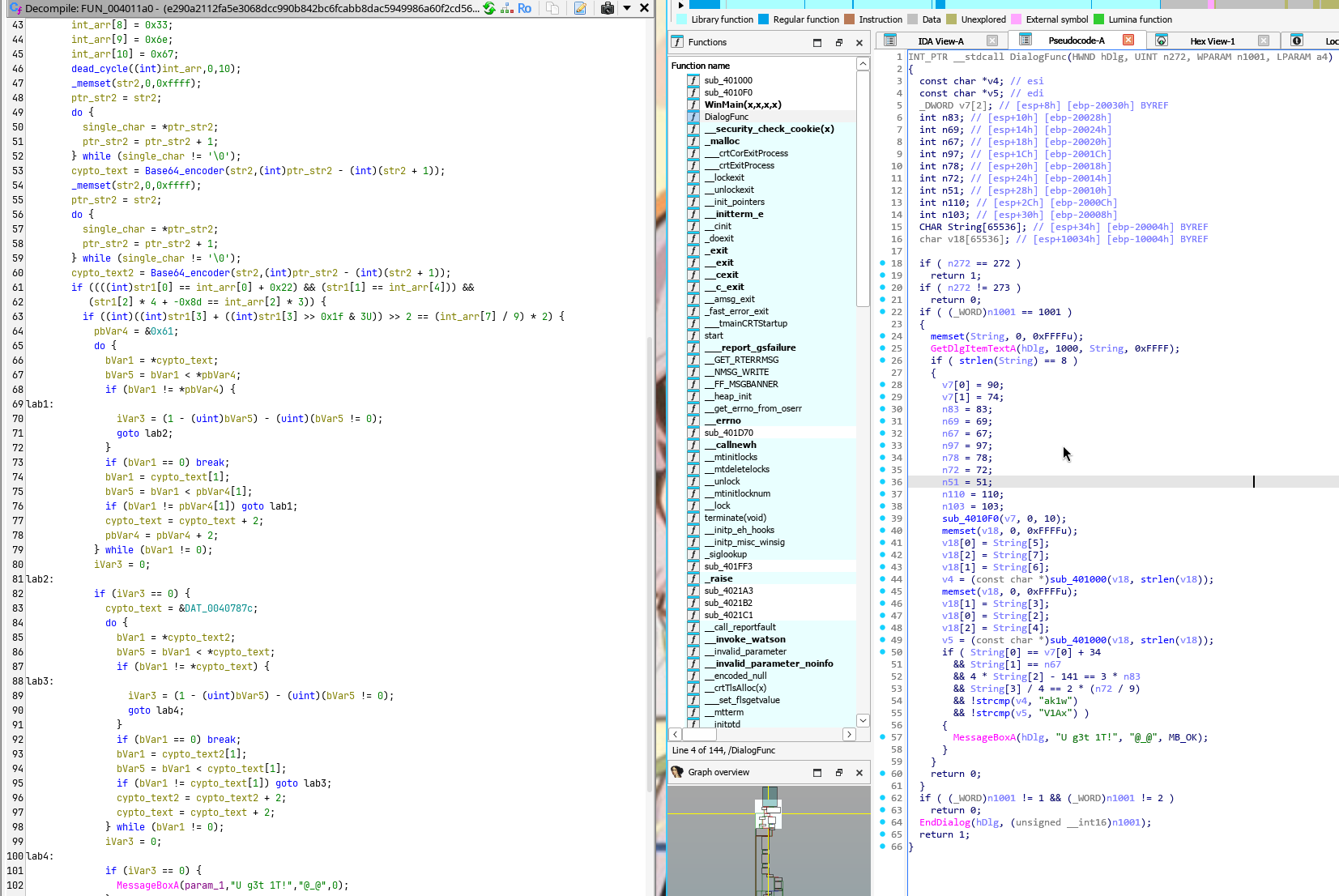Close the Hex View-1 tab
The height and width of the screenshot is (896, 1339).
click(1264, 41)
